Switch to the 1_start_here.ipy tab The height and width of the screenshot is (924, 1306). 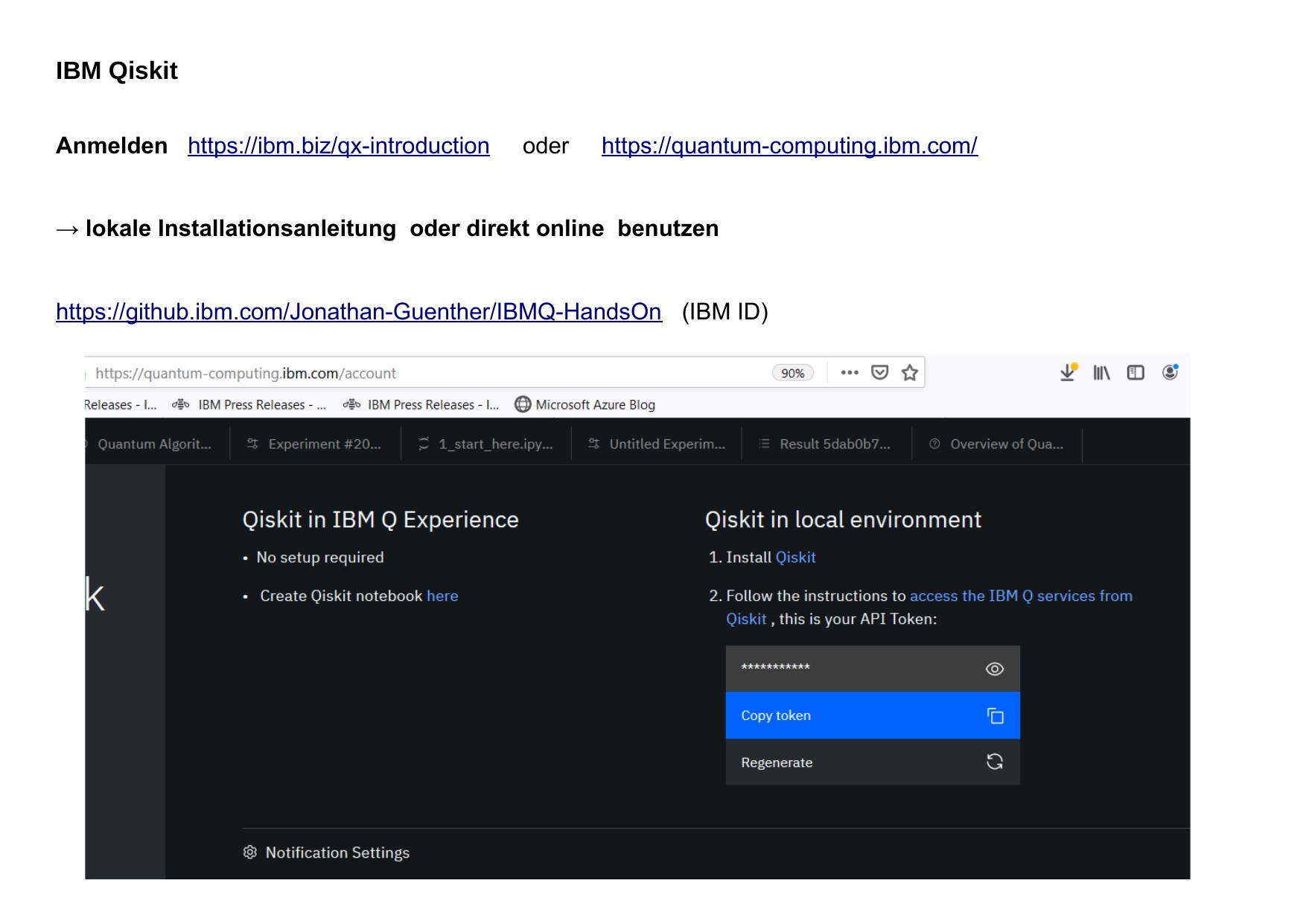[486, 444]
